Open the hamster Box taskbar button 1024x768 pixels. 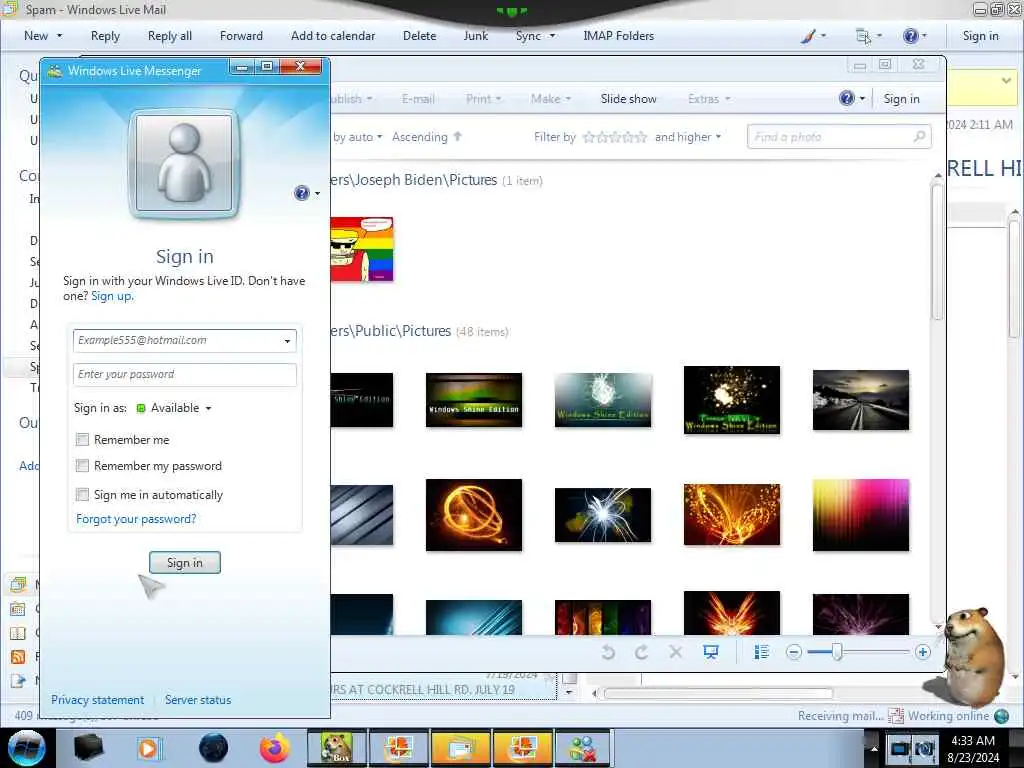click(x=337, y=748)
